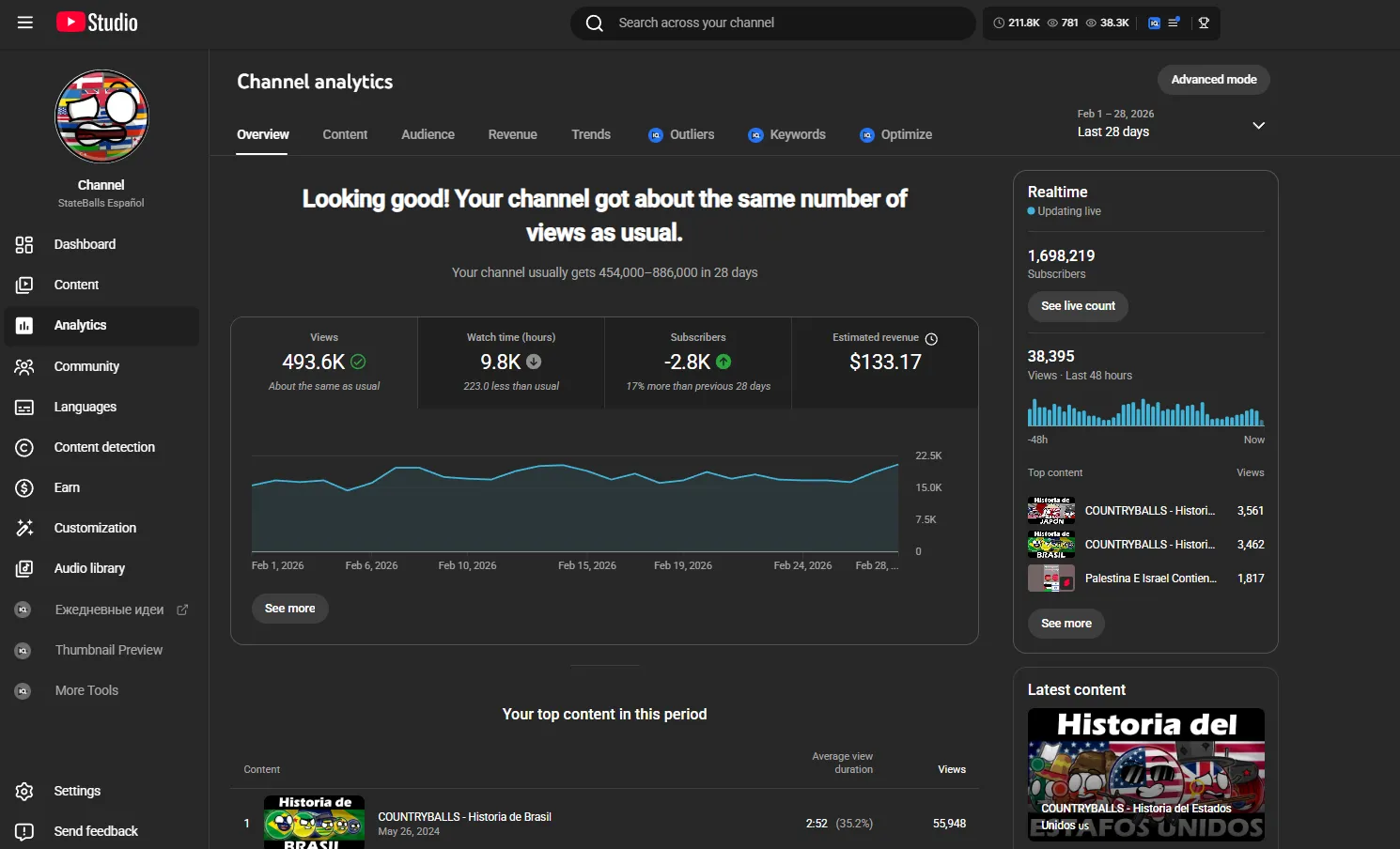Open Palestina E Israel realtime video

pyautogui.click(x=1145, y=579)
